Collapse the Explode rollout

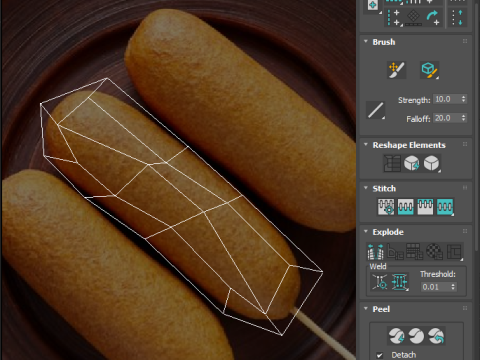click(366, 231)
